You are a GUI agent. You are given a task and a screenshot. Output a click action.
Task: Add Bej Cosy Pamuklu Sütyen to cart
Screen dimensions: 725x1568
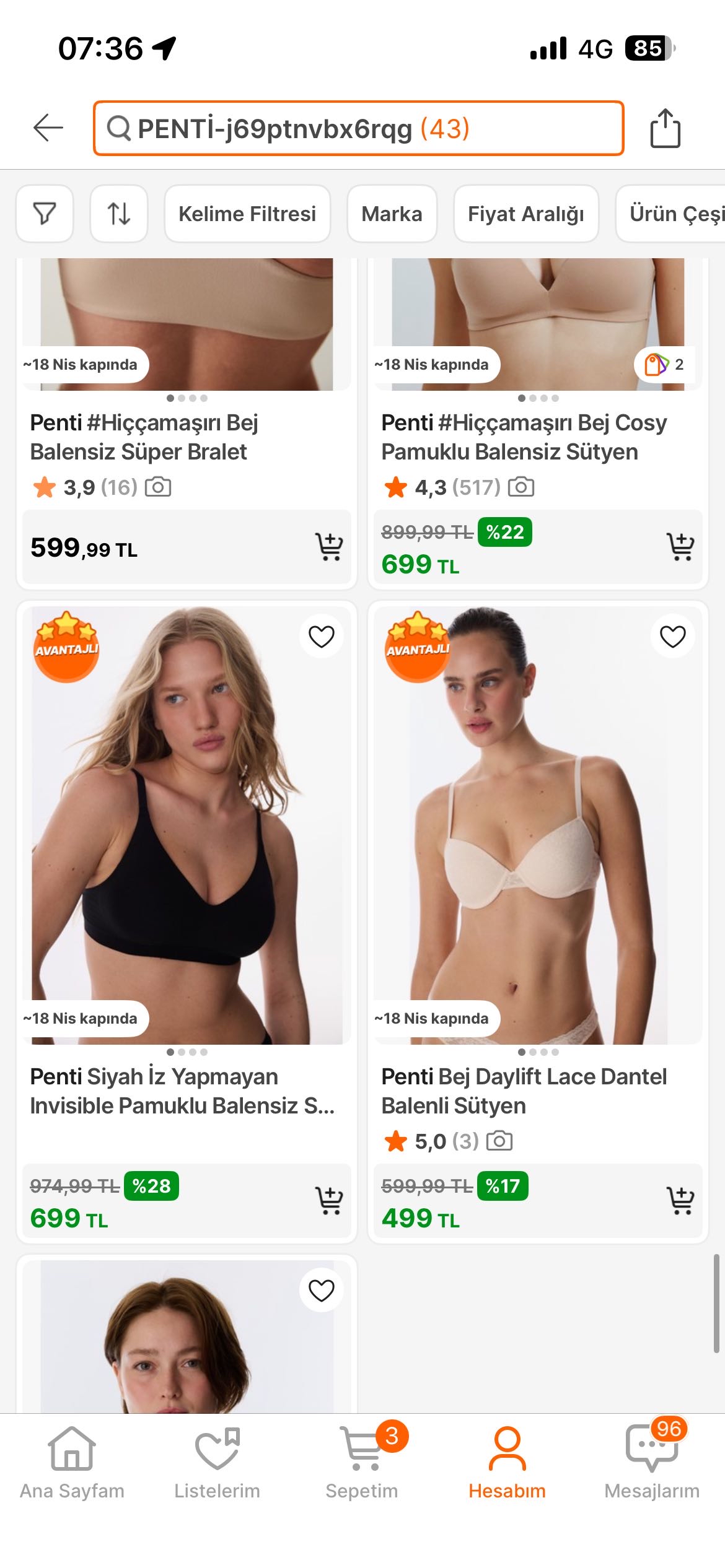[x=680, y=547]
